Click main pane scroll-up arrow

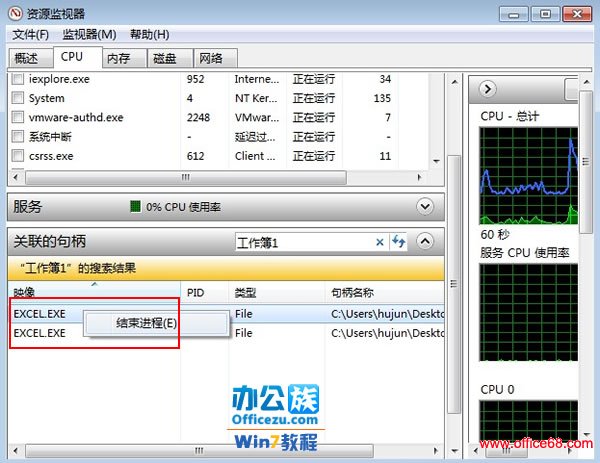(454, 82)
